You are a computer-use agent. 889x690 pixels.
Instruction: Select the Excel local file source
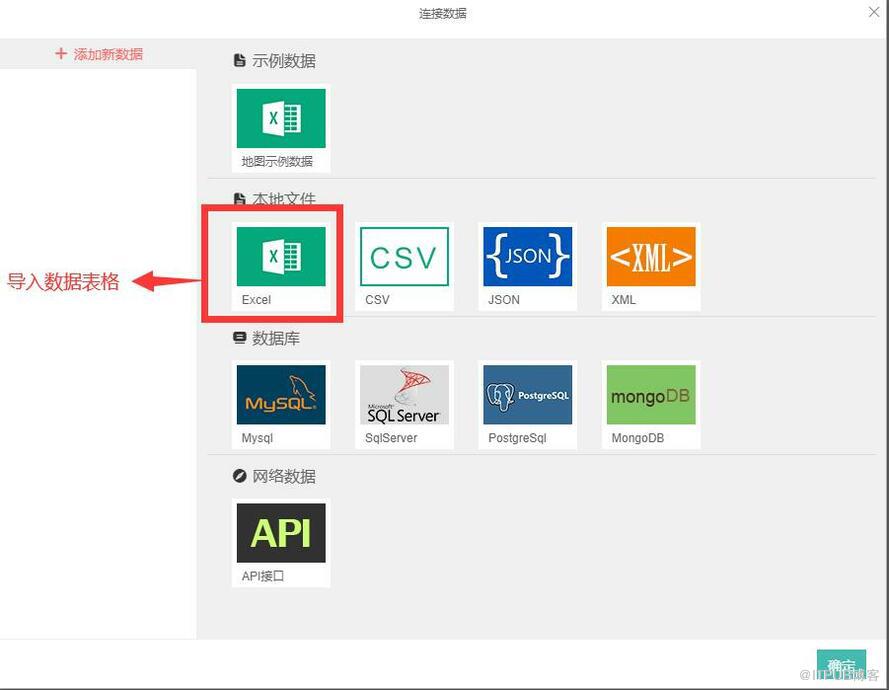[x=281, y=266]
